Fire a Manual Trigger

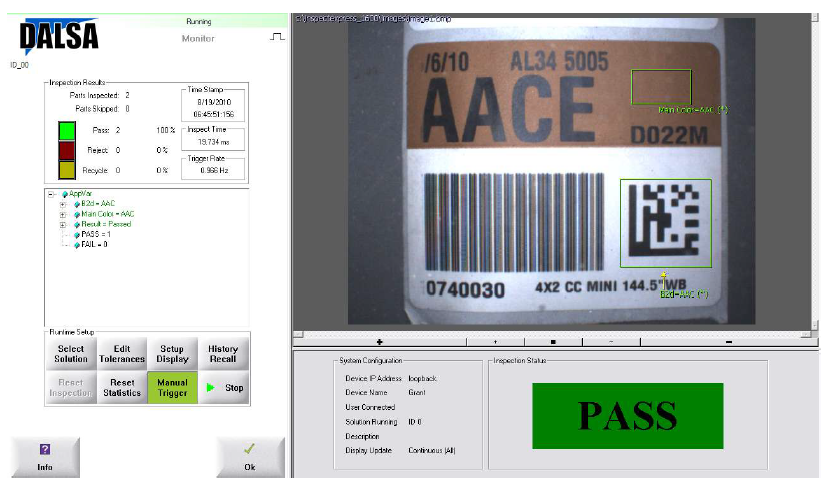tap(172, 388)
